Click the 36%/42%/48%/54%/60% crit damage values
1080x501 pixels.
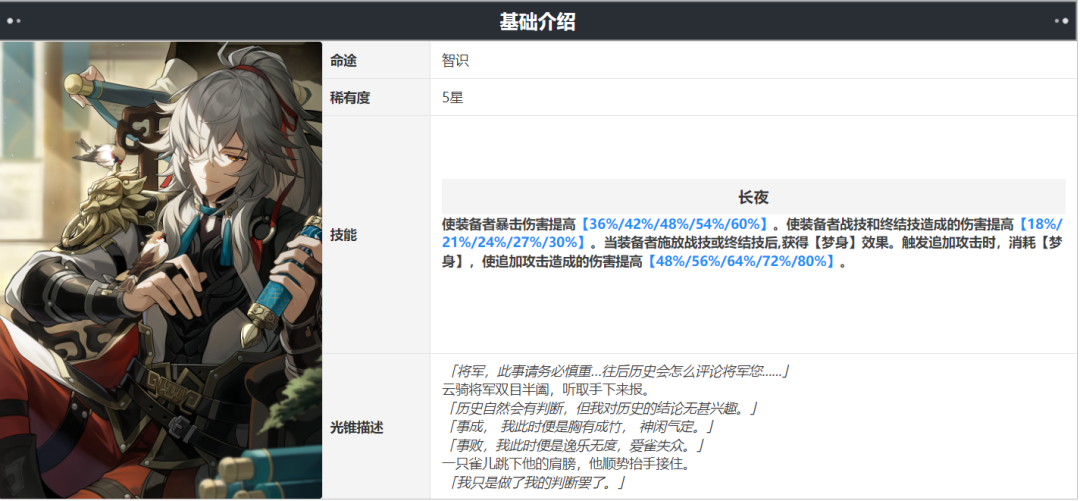[675, 224]
